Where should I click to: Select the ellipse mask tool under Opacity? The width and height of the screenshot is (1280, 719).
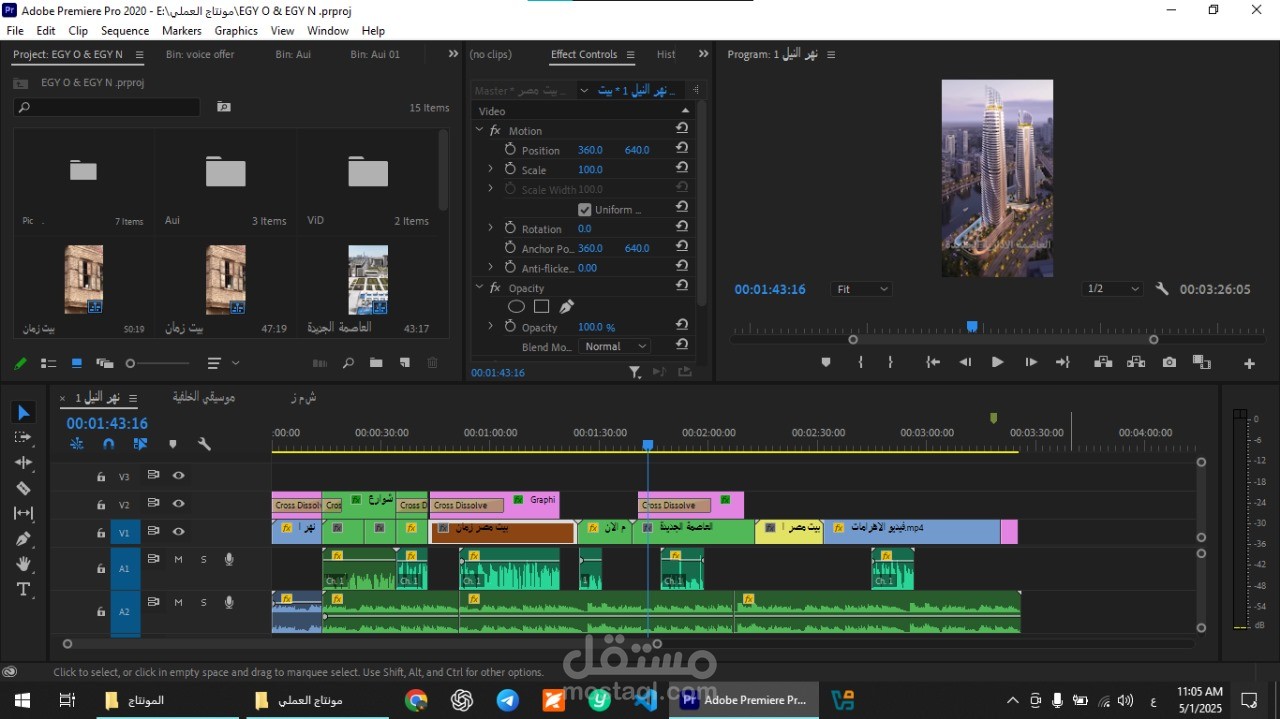pos(516,307)
